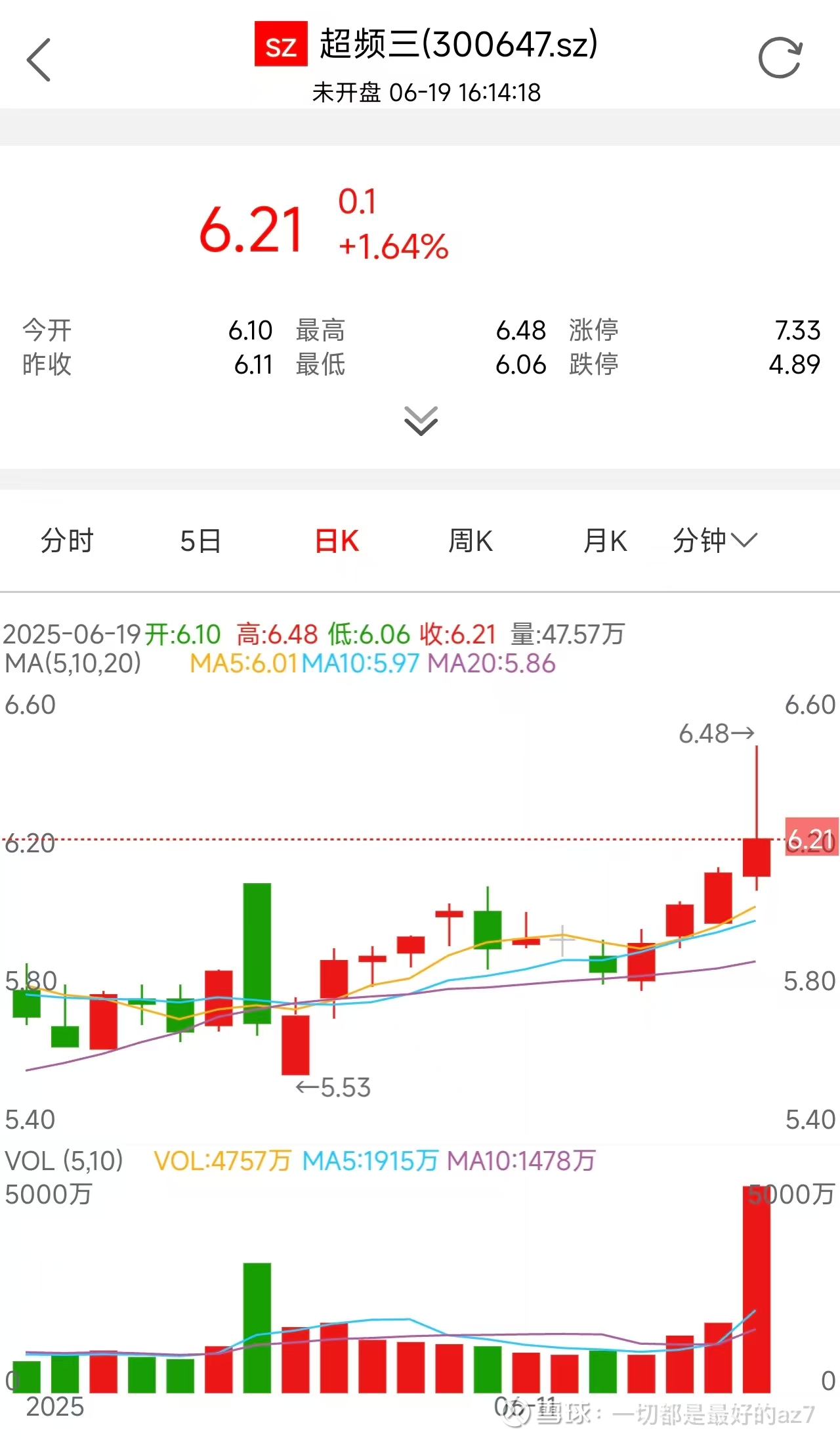The height and width of the screenshot is (1440, 840).
Task: Tap the stock title 超频三(300647.sz)
Action: click(x=459, y=44)
